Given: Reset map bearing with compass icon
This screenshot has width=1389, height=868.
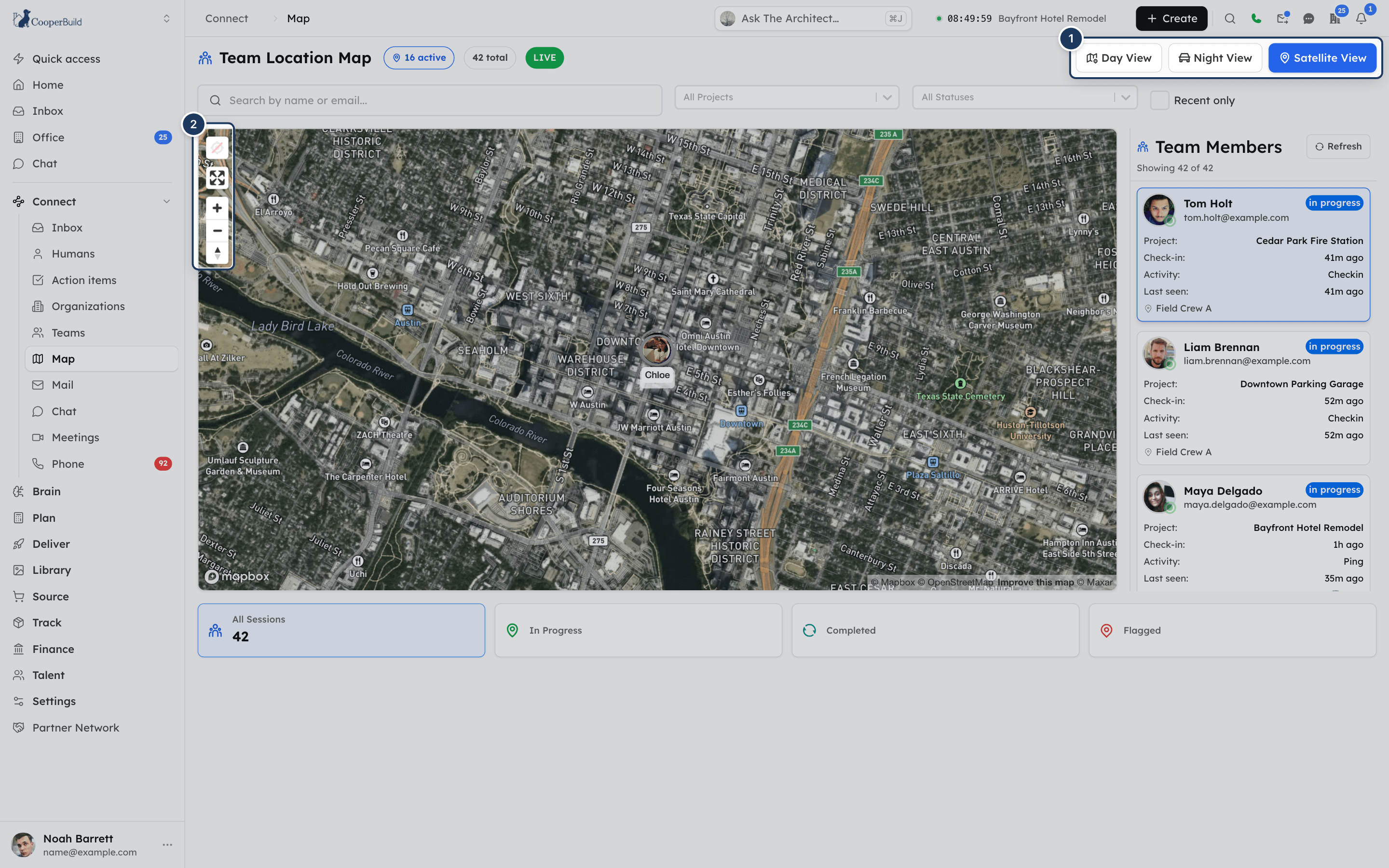Looking at the screenshot, I should click(217, 253).
